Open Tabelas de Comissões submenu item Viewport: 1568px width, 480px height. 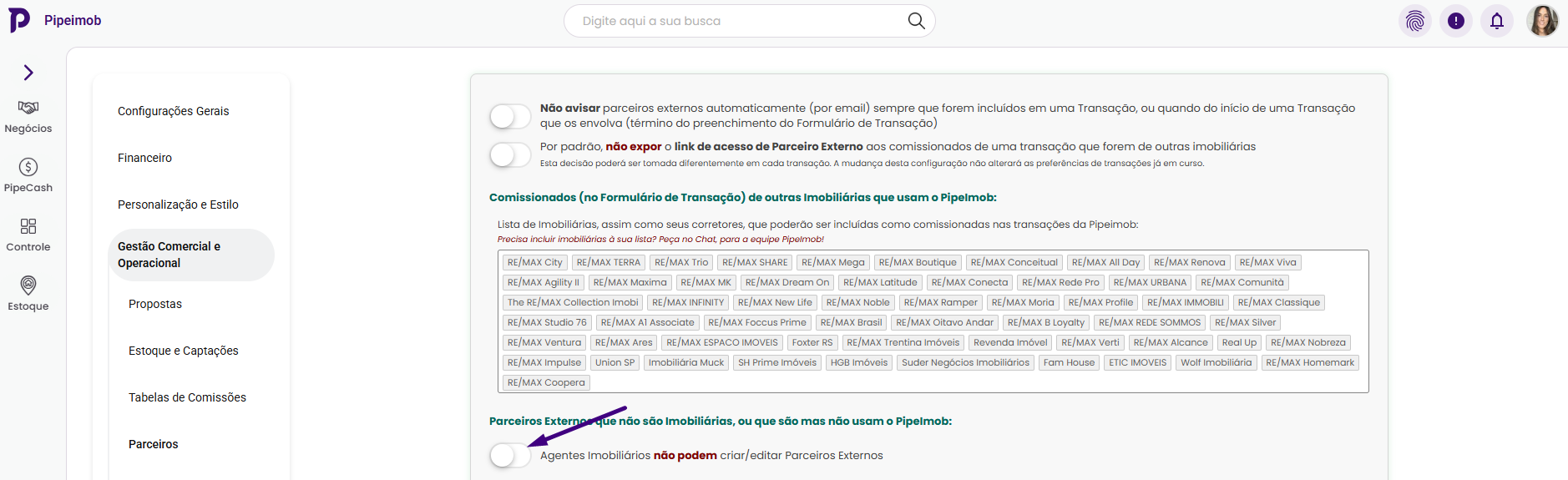click(187, 397)
